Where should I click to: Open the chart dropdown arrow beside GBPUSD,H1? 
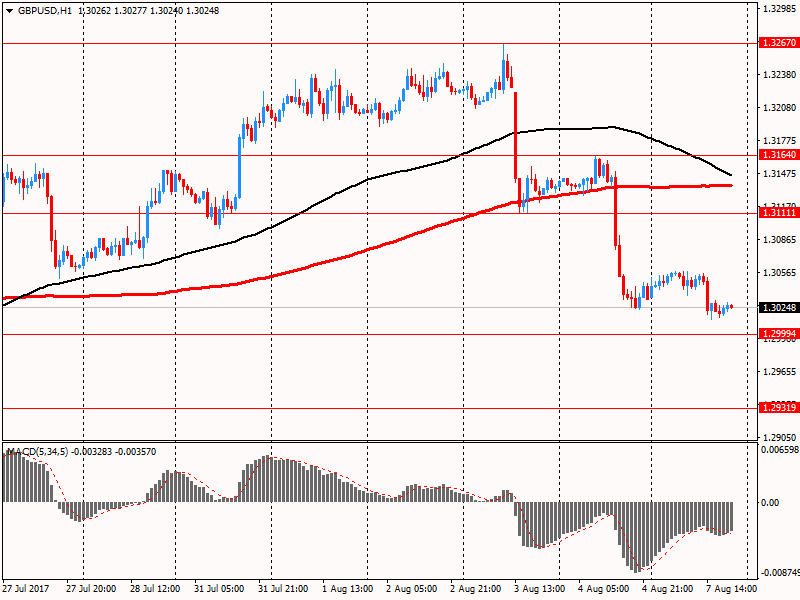pyautogui.click(x=9, y=11)
